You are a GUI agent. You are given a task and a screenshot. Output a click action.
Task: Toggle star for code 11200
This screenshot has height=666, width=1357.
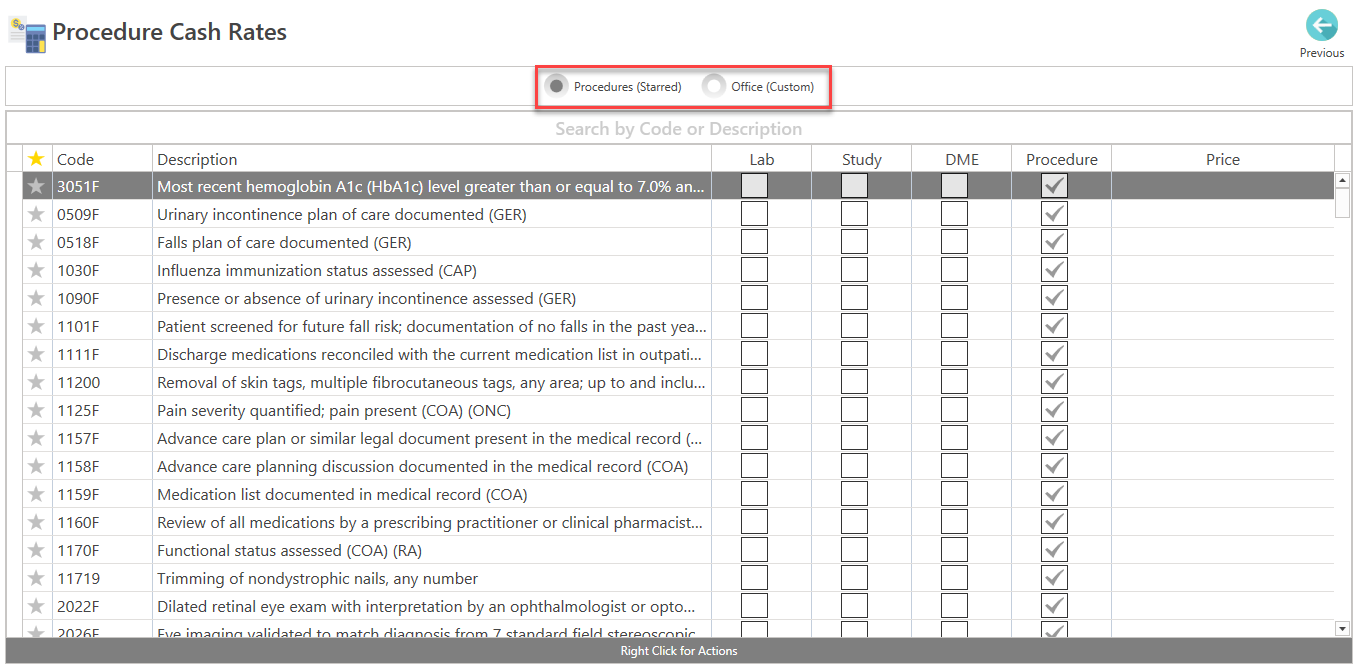37,382
